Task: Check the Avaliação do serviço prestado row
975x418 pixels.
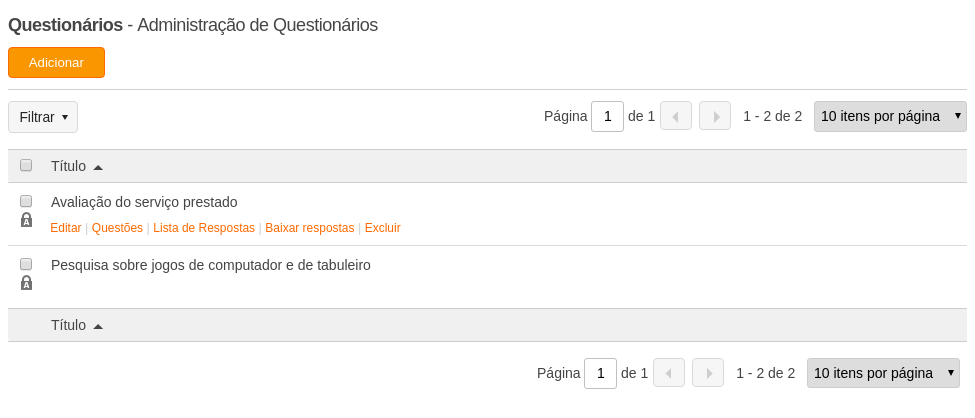Action: click(x=26, y=201)
